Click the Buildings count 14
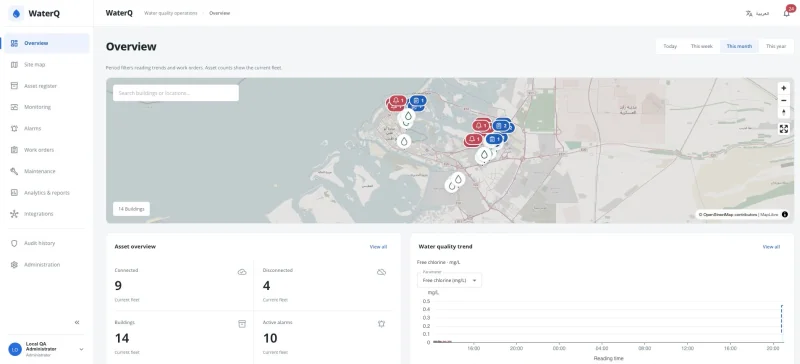Screen dimensions: 800x364 pos(122,338)
